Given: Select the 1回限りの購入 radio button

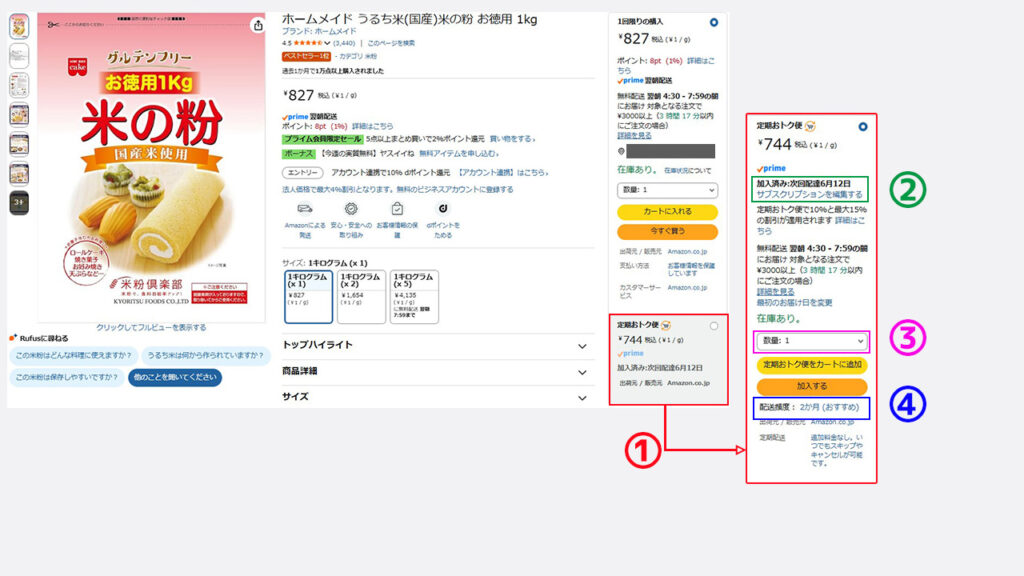Looking at the screenshot, I should pyautogui.click(x=713, y=21).
